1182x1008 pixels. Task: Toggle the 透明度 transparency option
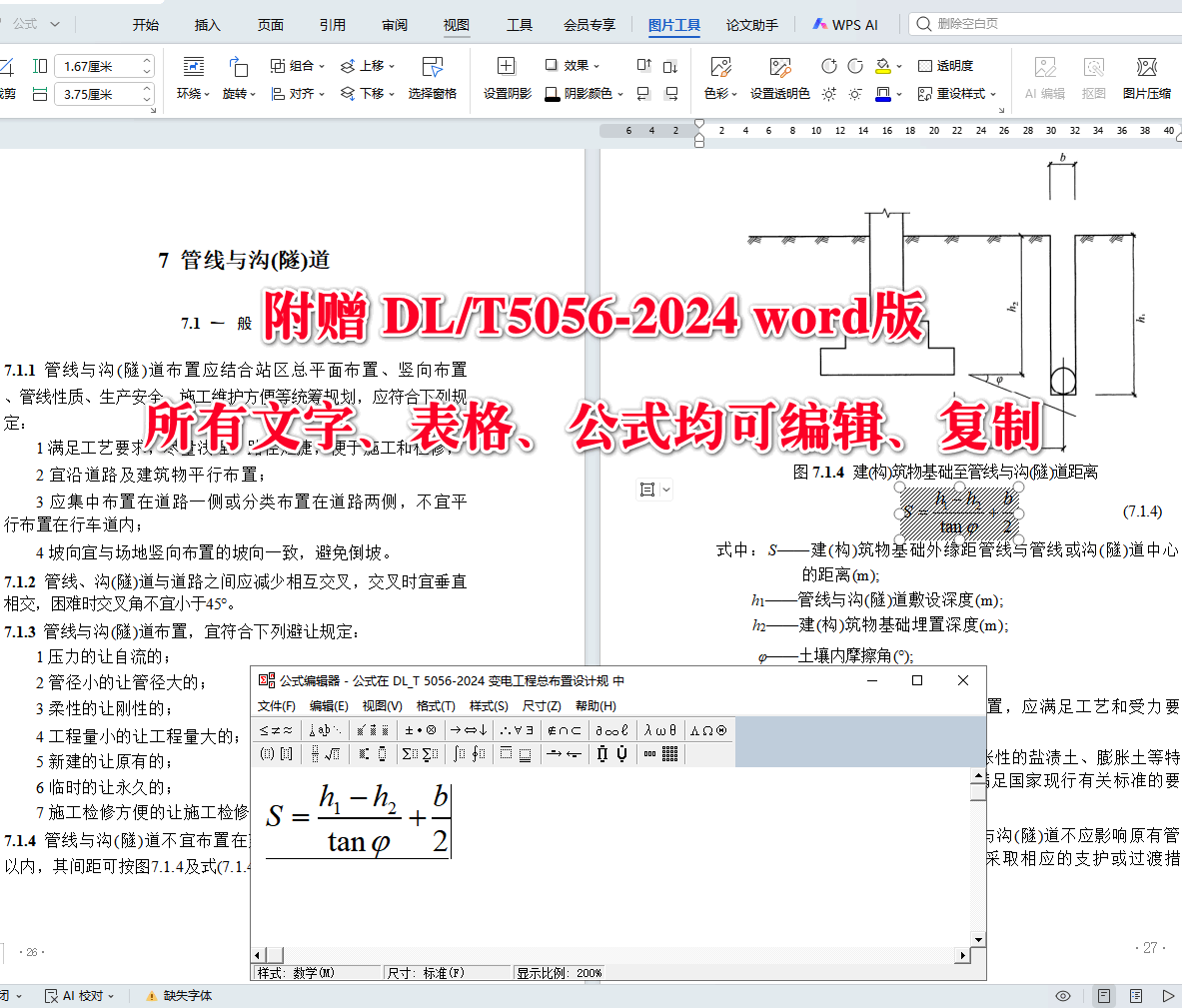coord(945,66)
